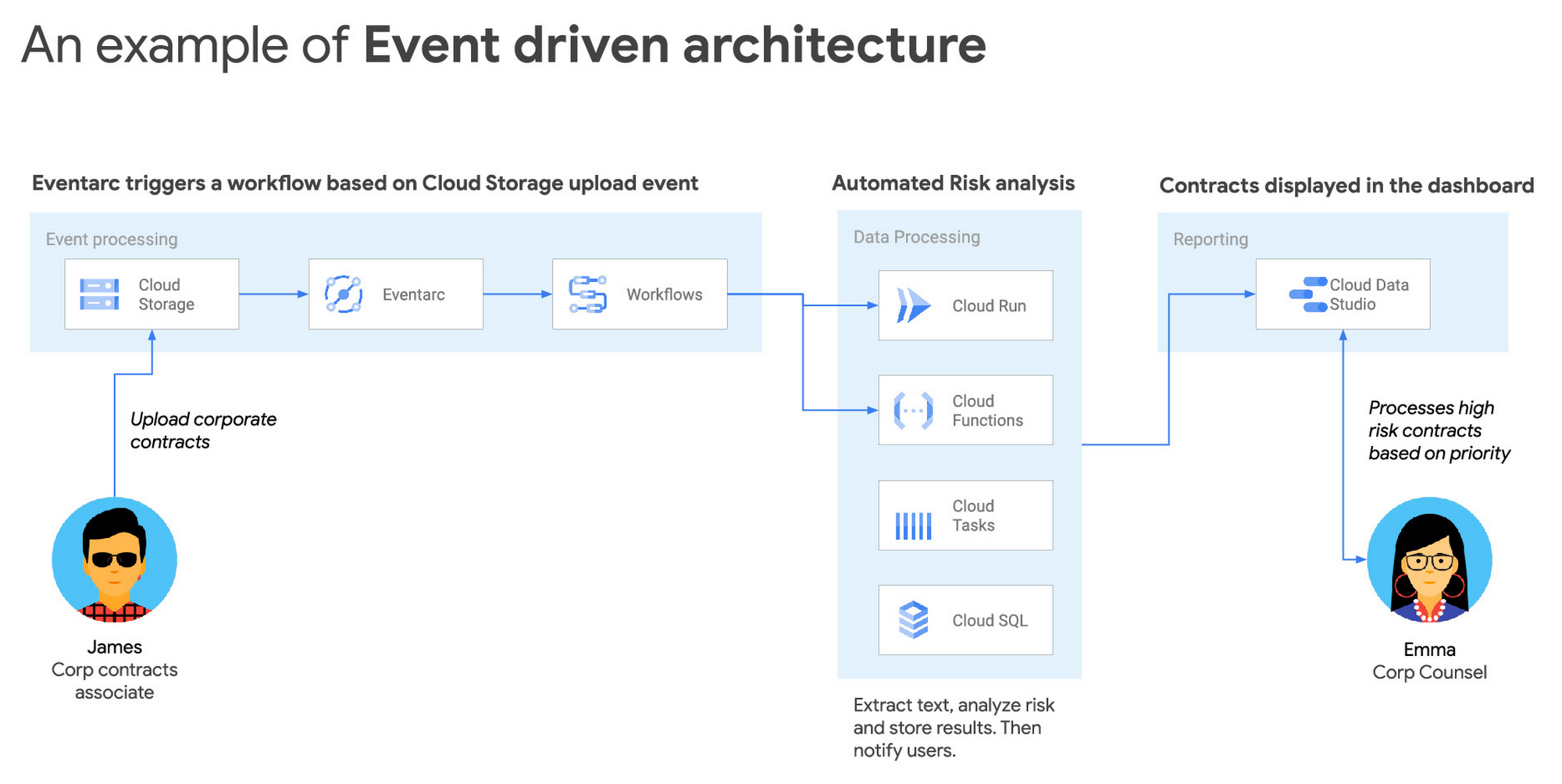The image size is (1562, 784).
Task: Click the Cloud Tasks icon
Action: [x=913, y=526]
